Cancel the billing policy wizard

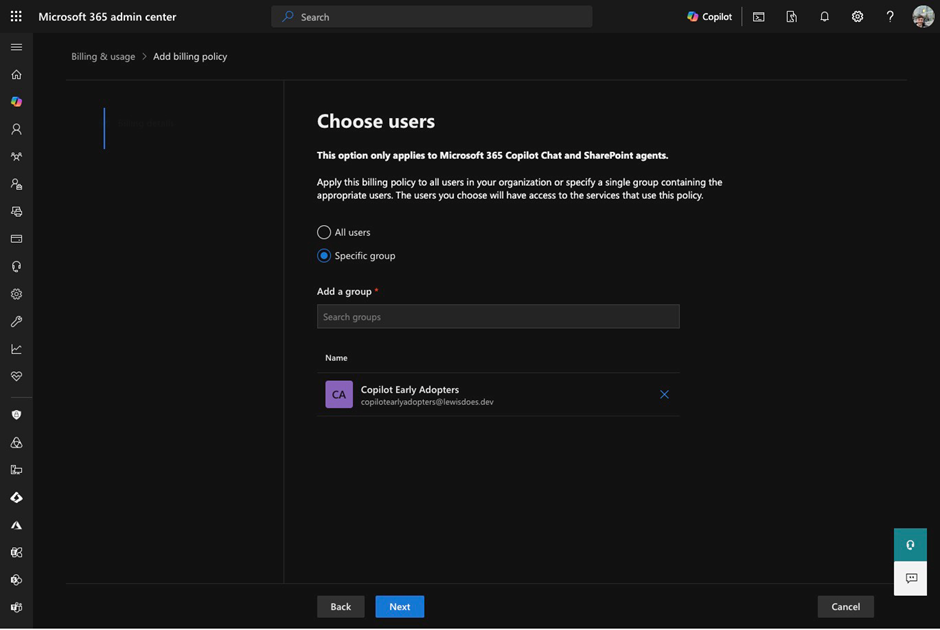845,607
